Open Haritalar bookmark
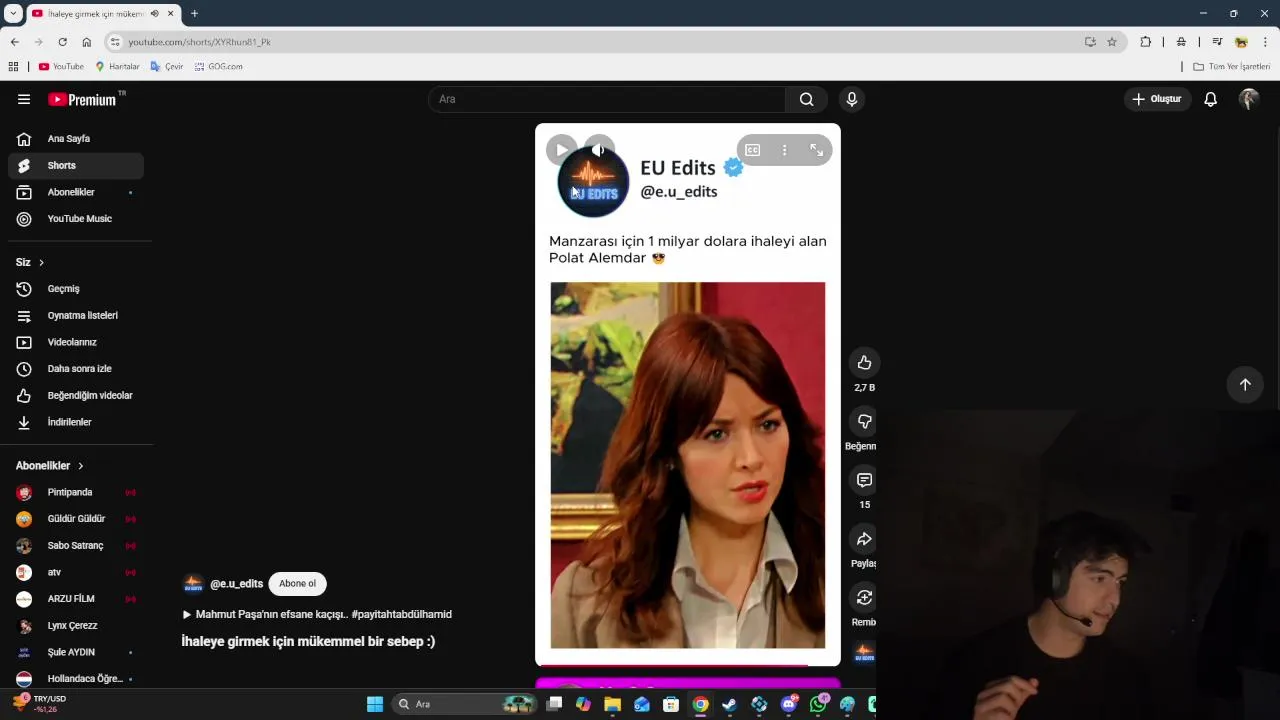Screen dimensions: 1280x720 pos(117,67)
